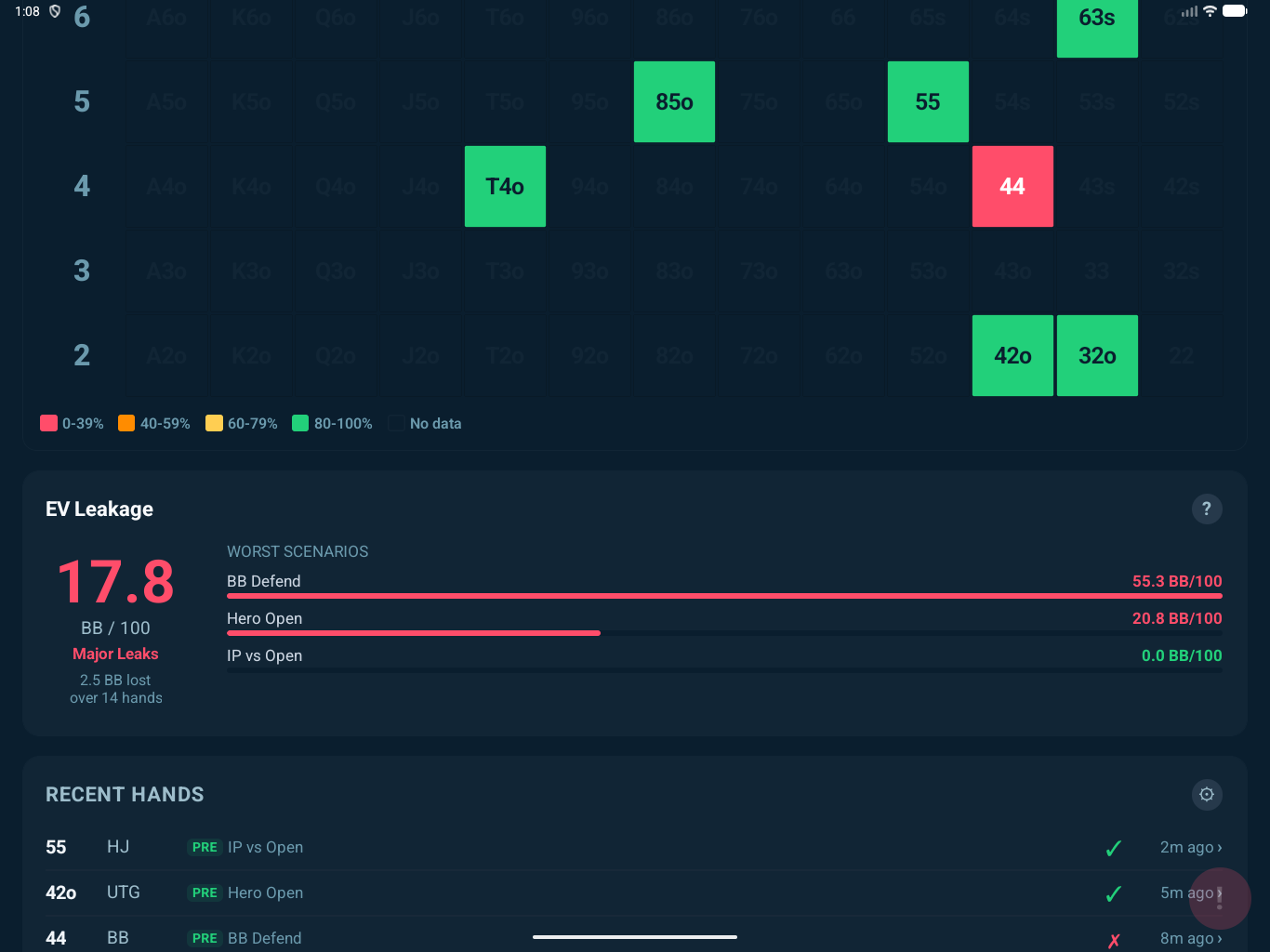Click the red 0-39% legend swatch
Viewport: 1270px width, 952px height.
pyautogui.click(x=49, y=423)
